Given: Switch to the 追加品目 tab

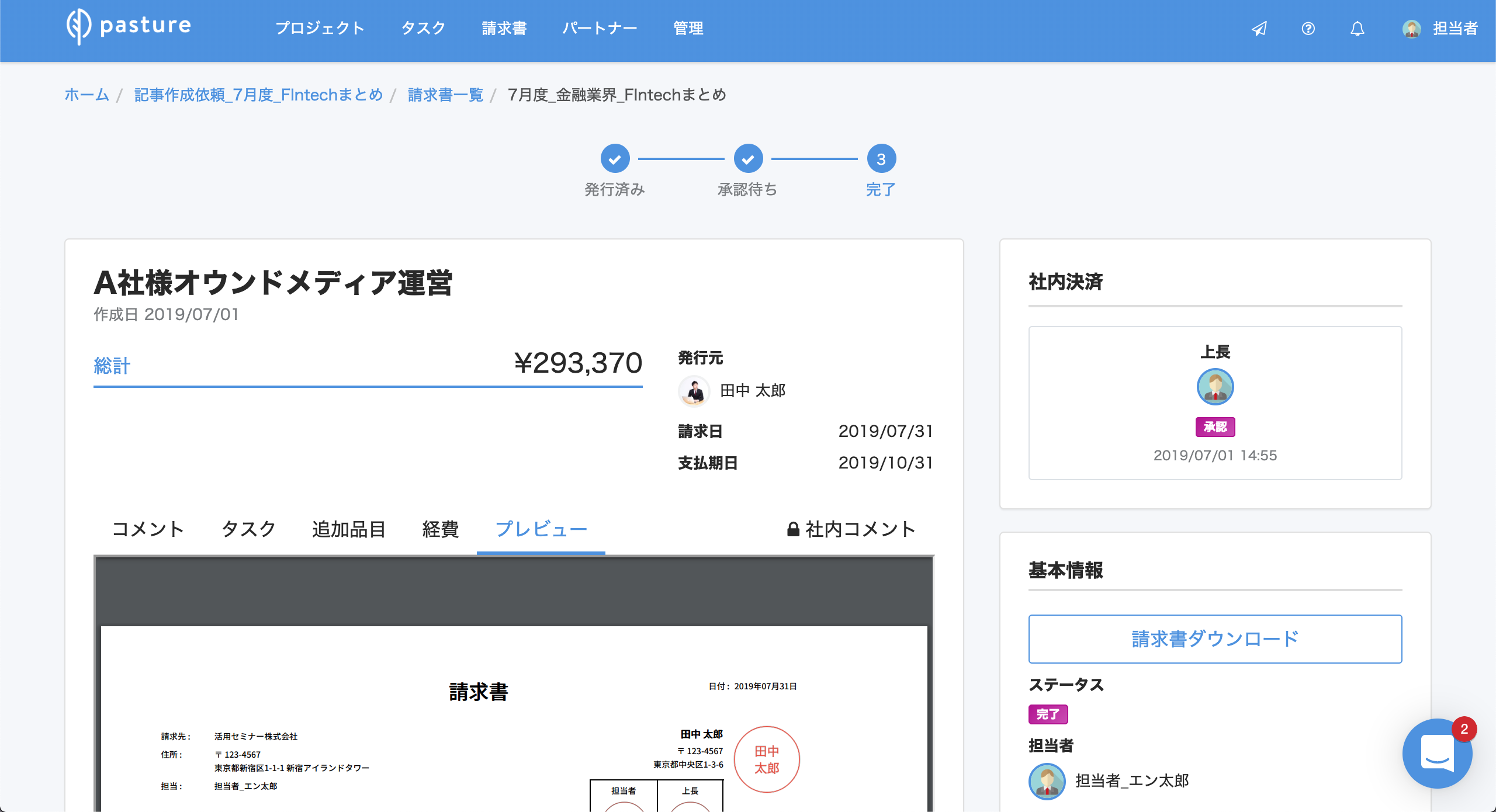Looking at the screenshot, I should point(349,529).
